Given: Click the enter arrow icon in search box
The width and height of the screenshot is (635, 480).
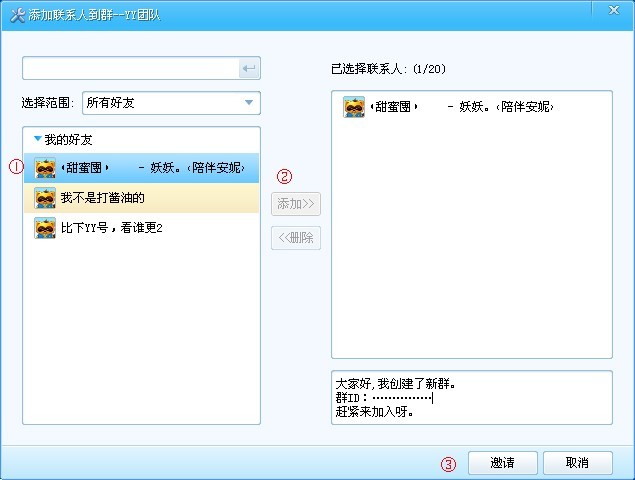Looking at the screenshot, I should click(249, 68).
